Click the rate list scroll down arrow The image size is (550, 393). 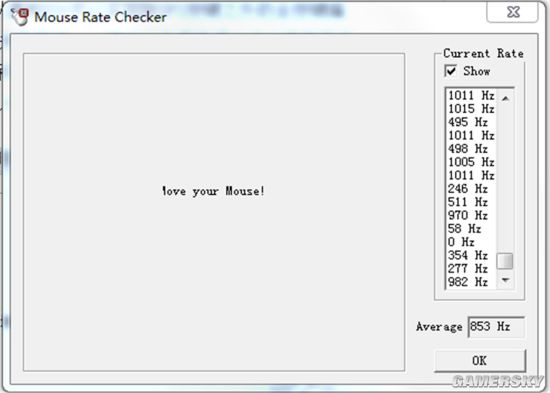(505, 280)
